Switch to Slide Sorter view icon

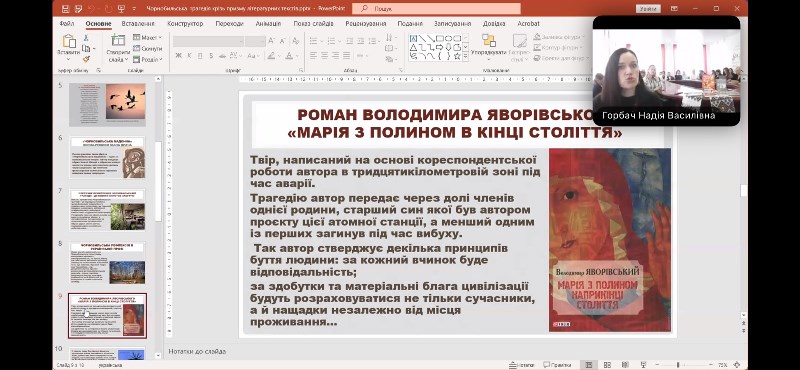[x=607, y=365]
